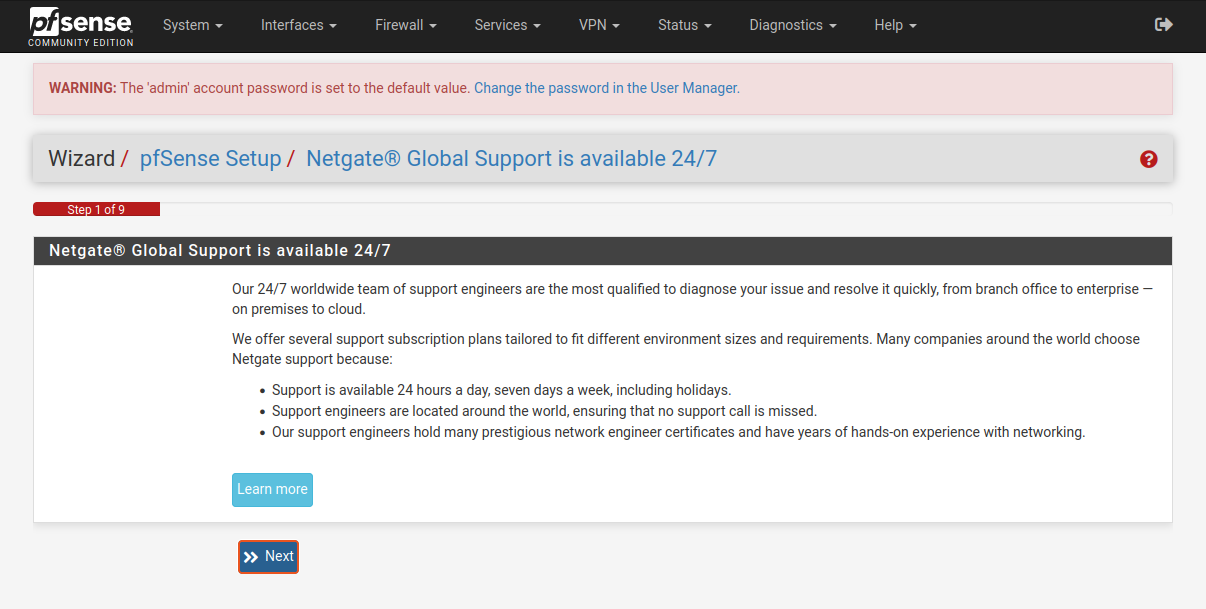Open the red help question mark icon
Viewport: 1206px width, 609px height.
(x=1148, y=159)
